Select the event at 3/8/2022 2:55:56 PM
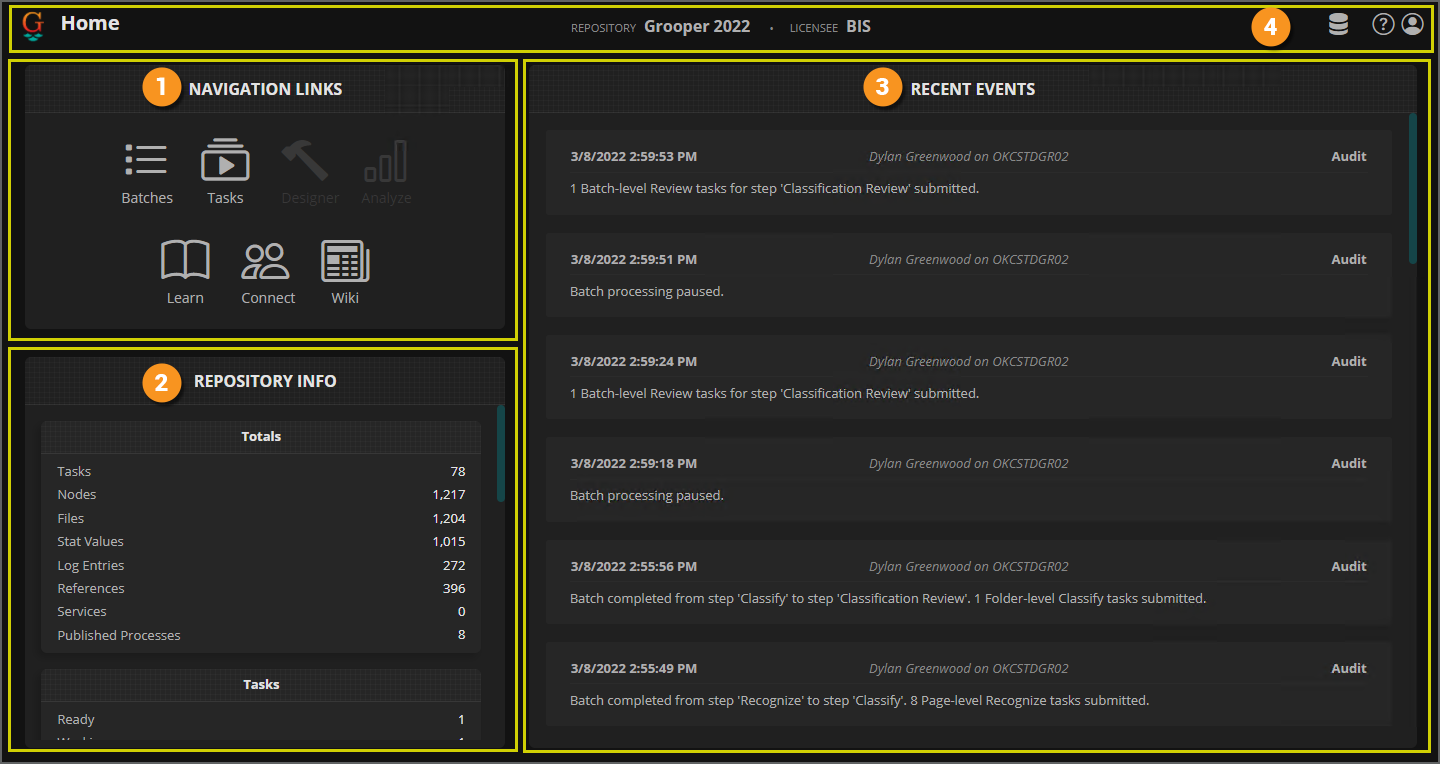The width and height of the screenshot is (1440, 764). (x=969, y=582)
